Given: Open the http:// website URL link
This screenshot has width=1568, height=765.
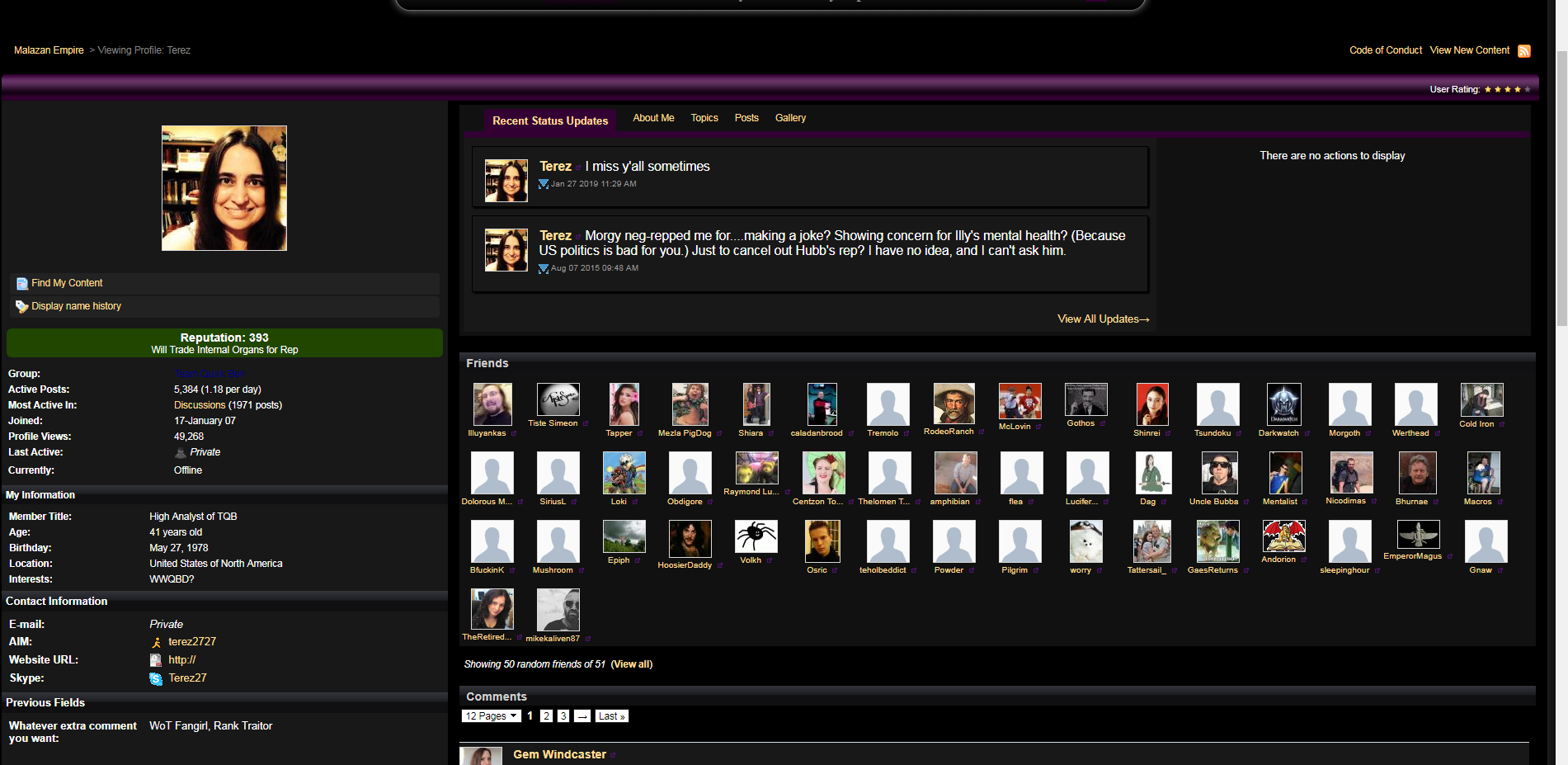Looking at the screenshot, I should 181,659.
